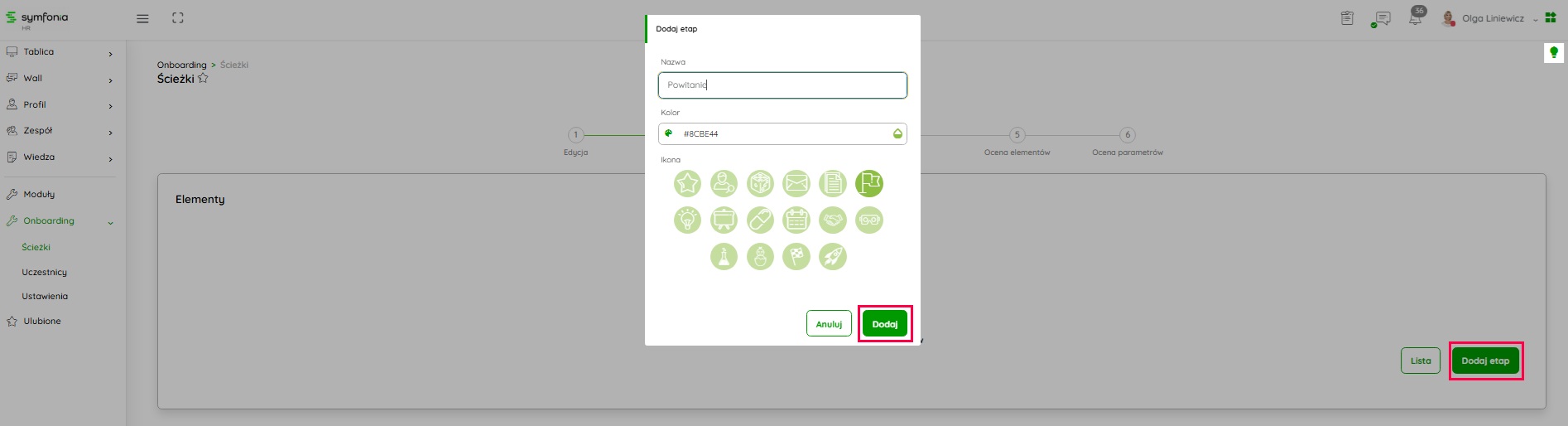Open the color picker droplet in Kolor field

pyautogui.click(x=897, y=134)
